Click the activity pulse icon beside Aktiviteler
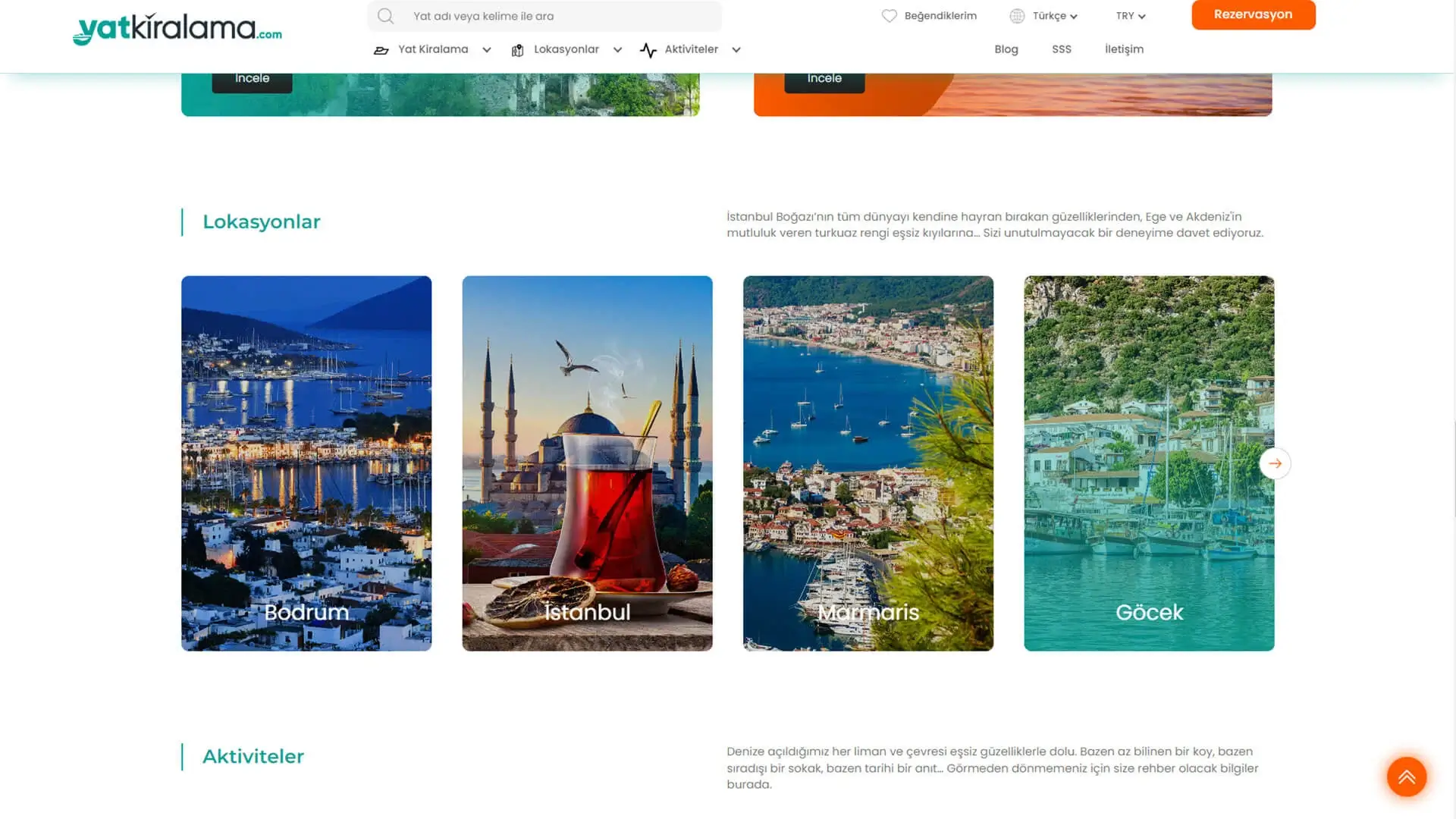This screenshot has width=1456, height=819. 648,49
